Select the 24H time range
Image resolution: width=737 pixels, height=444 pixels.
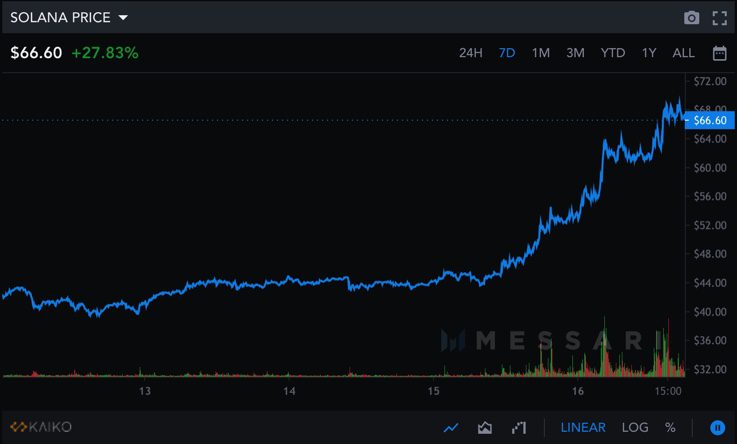470,53
